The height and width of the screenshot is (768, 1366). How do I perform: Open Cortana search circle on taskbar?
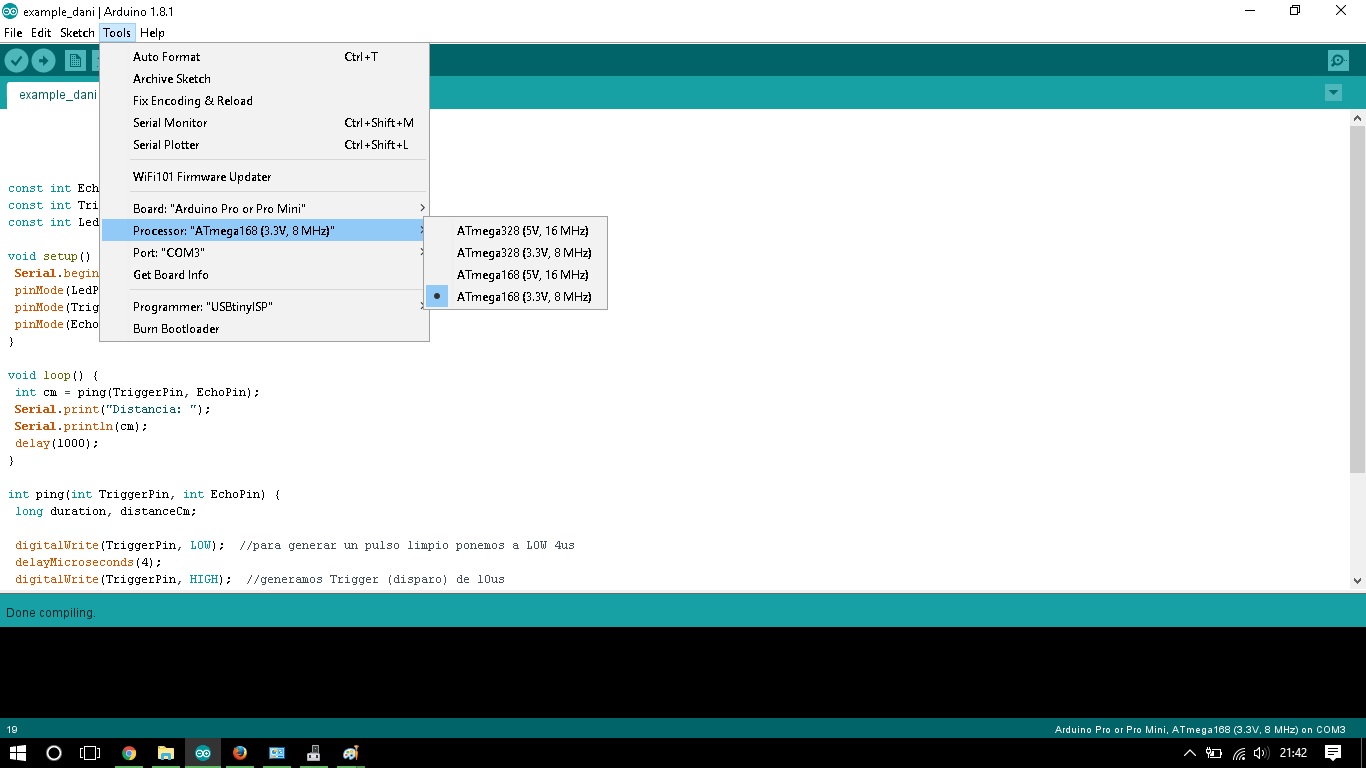tap(54, 753)
